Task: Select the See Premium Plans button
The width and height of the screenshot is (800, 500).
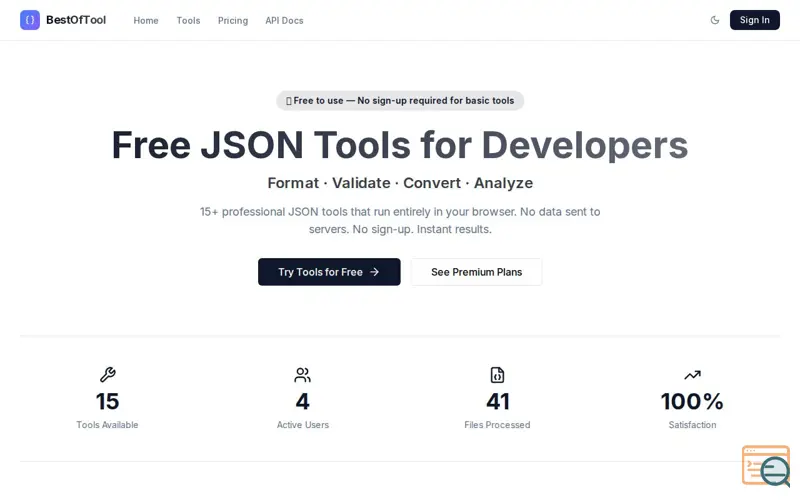Action: 476,272
